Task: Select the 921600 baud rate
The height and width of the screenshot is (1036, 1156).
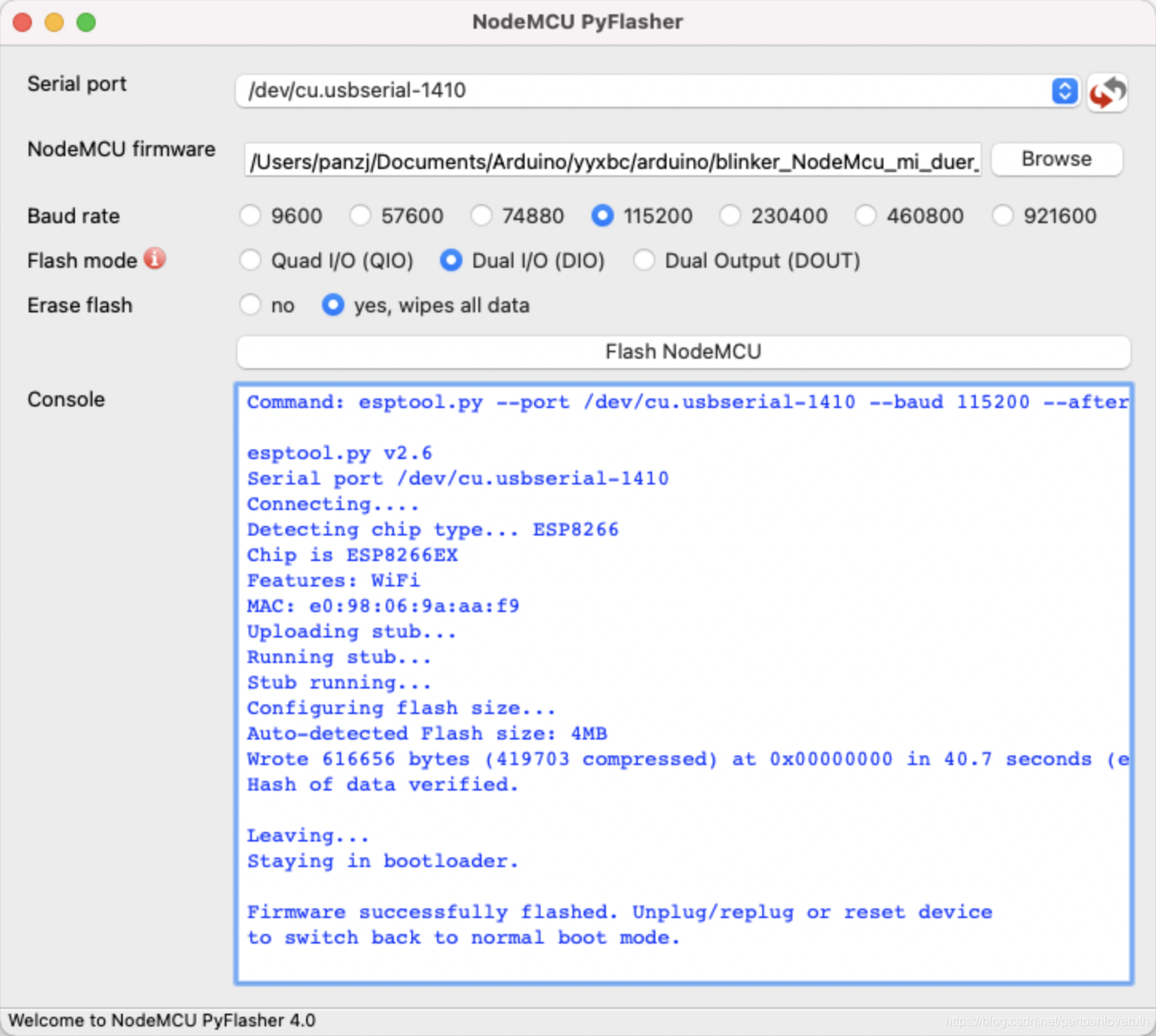Action: click(x=1003, y=215)
